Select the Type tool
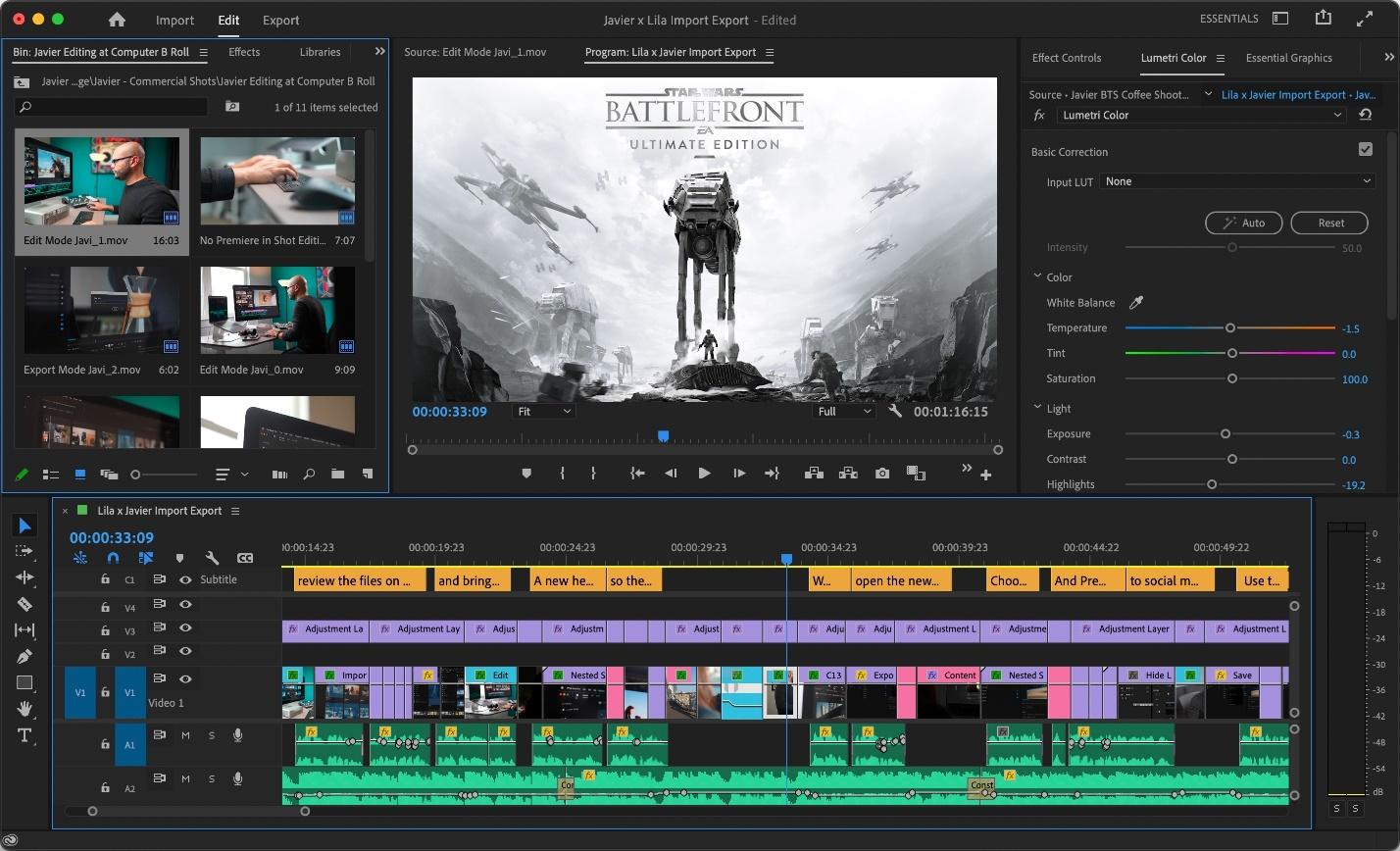This screenshot has width=1400, height=851. [x=25, y=735]
